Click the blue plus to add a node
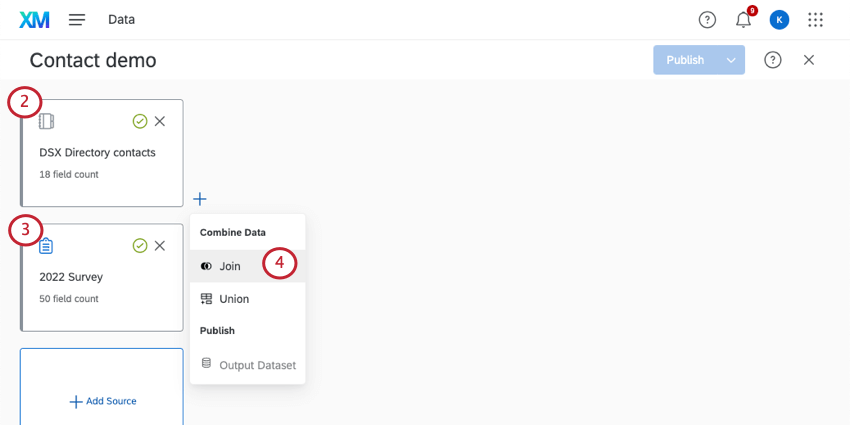Viewport: 850px width, 425px height. 200,199
